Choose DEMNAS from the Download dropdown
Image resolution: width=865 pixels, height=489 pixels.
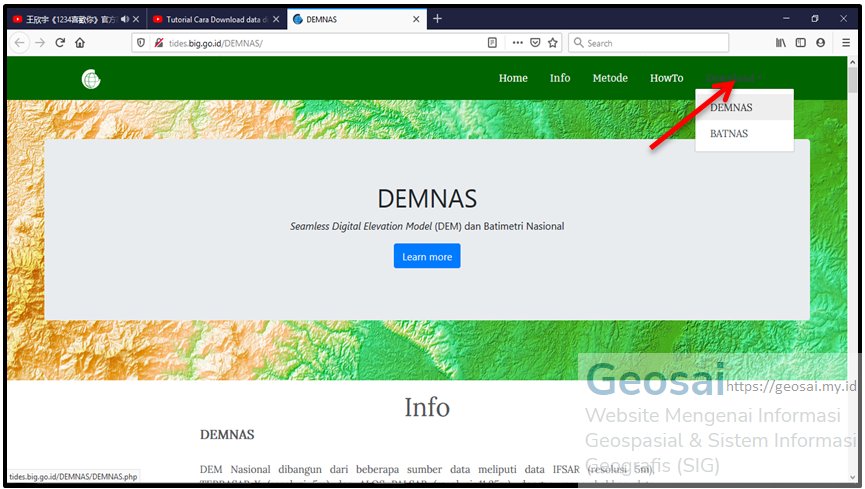click(744, 107)
